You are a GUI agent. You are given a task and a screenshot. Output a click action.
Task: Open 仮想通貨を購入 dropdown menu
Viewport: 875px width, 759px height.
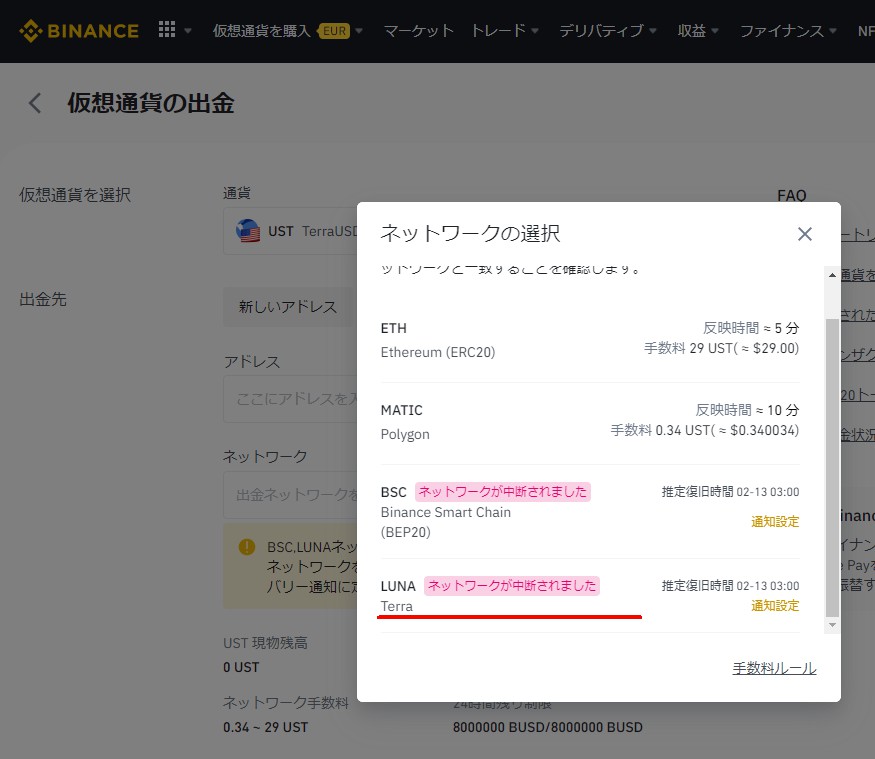click(287, 31)
